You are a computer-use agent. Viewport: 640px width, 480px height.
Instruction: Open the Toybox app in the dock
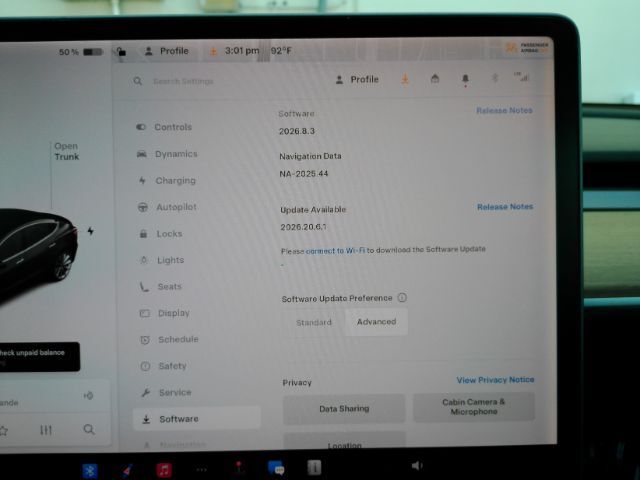tap(127, 471)
